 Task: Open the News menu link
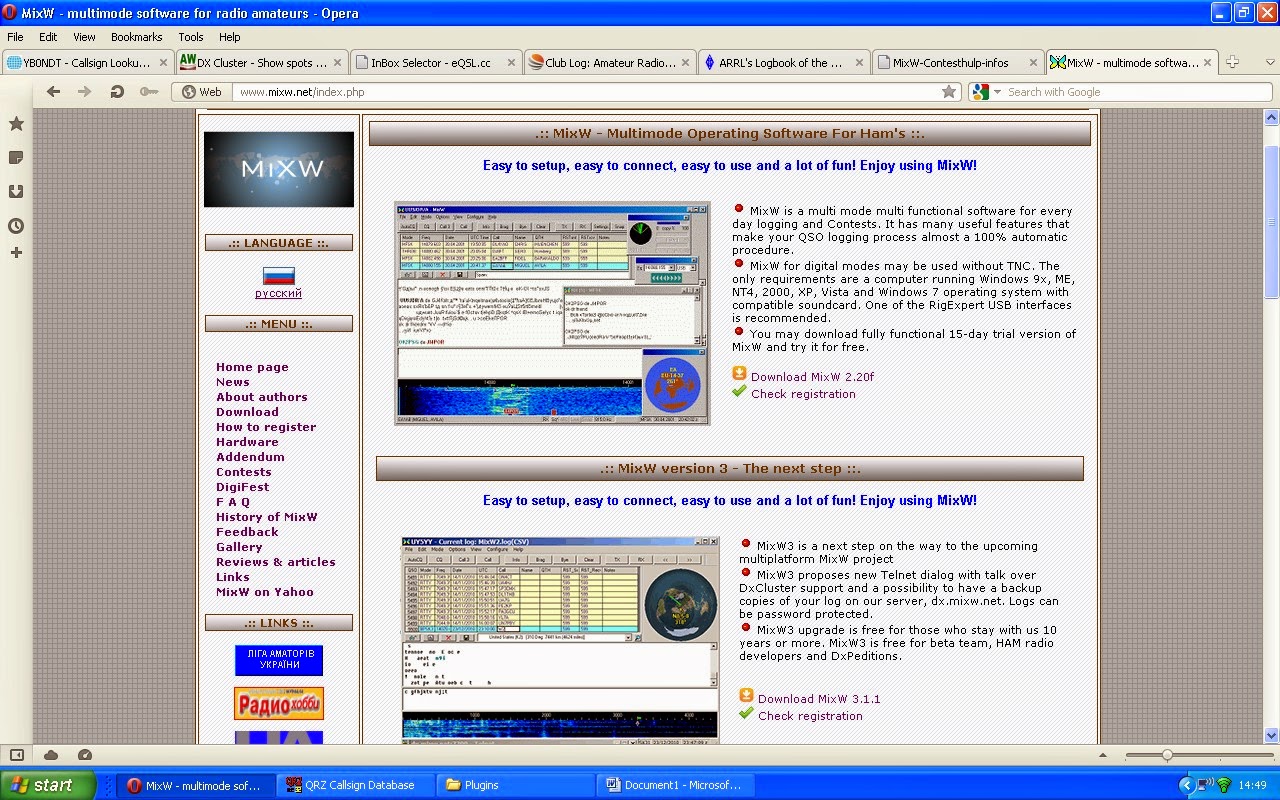pos(233,382)
